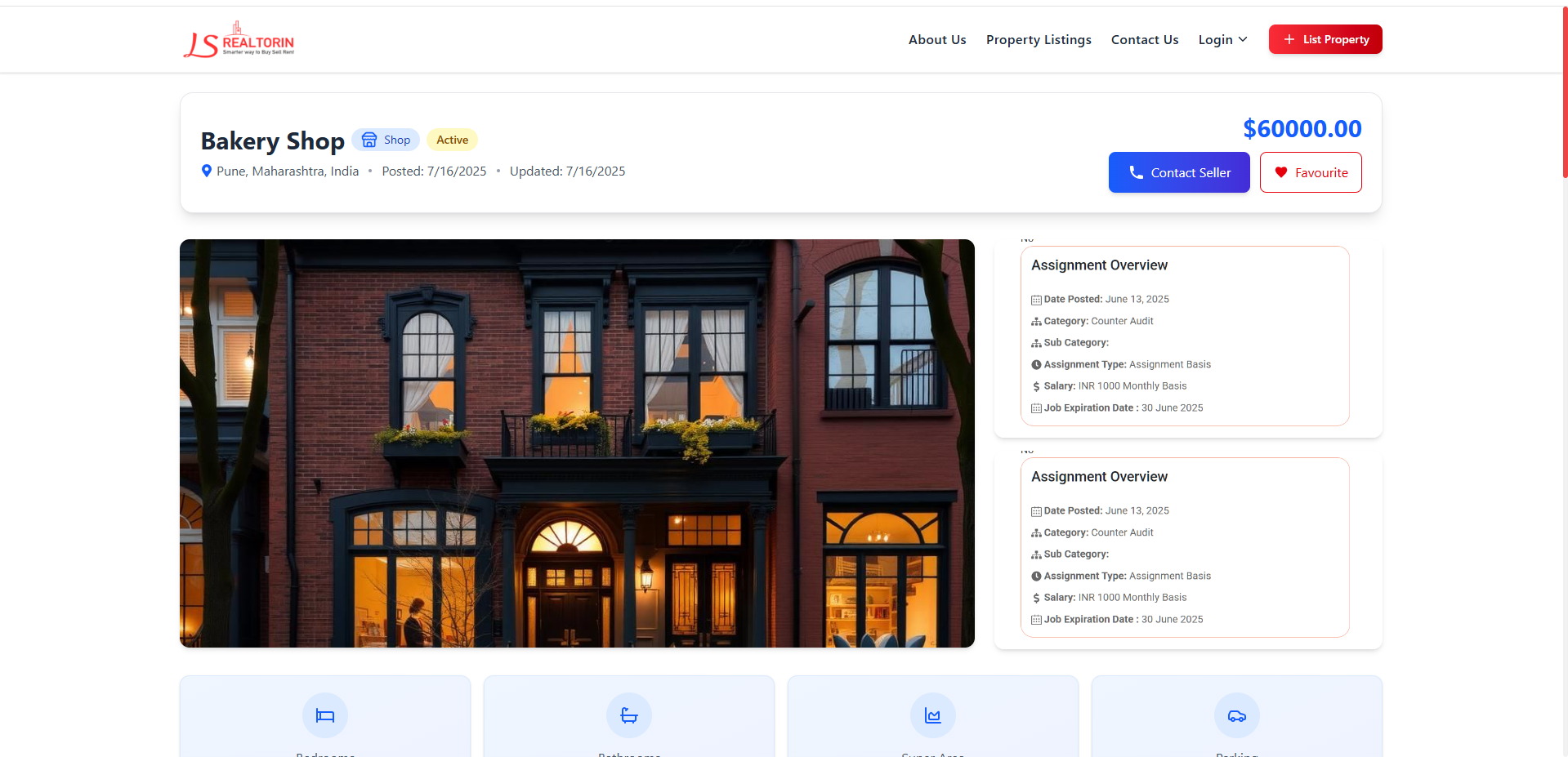The height and width of the screenshot is (757, 1568).
Task: Go to Property Listings
Action: coord(1038,40)
